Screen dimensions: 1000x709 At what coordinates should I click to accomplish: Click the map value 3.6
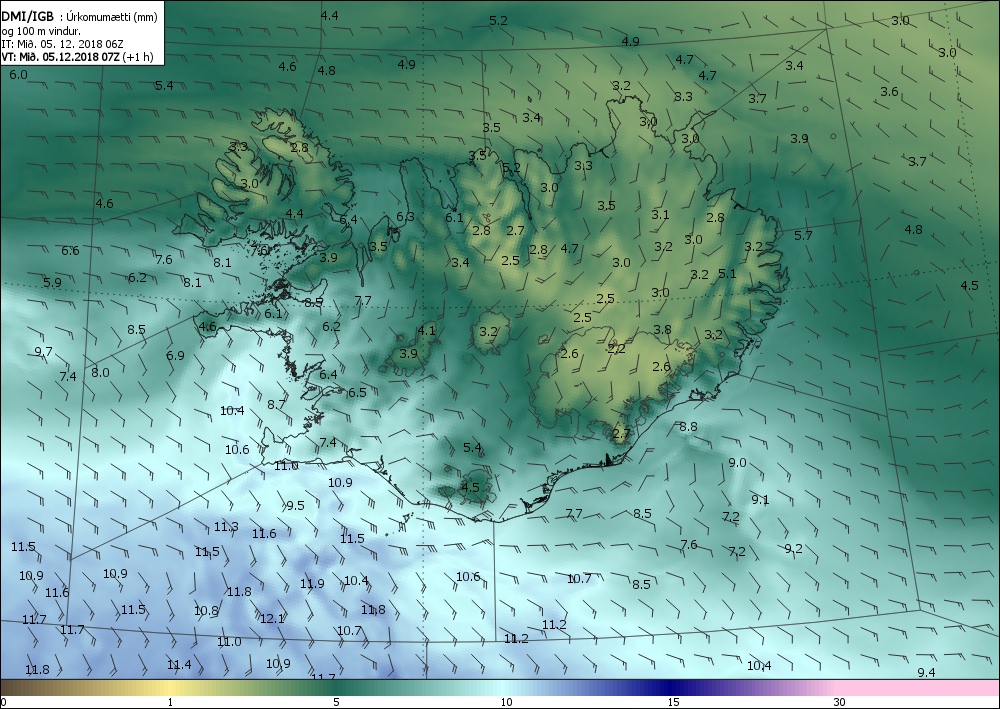[x=890, y=92]
